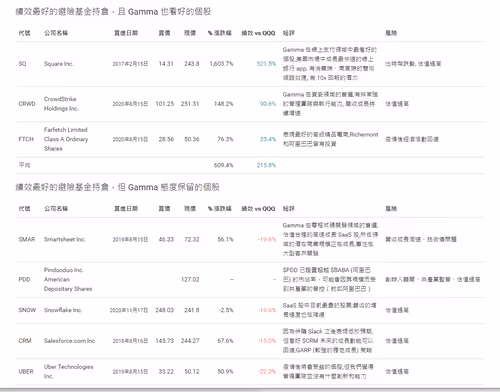The image size is (500, 392).
Task: Select the 33.22 buy price cell
Action: [x=166, y=371]
